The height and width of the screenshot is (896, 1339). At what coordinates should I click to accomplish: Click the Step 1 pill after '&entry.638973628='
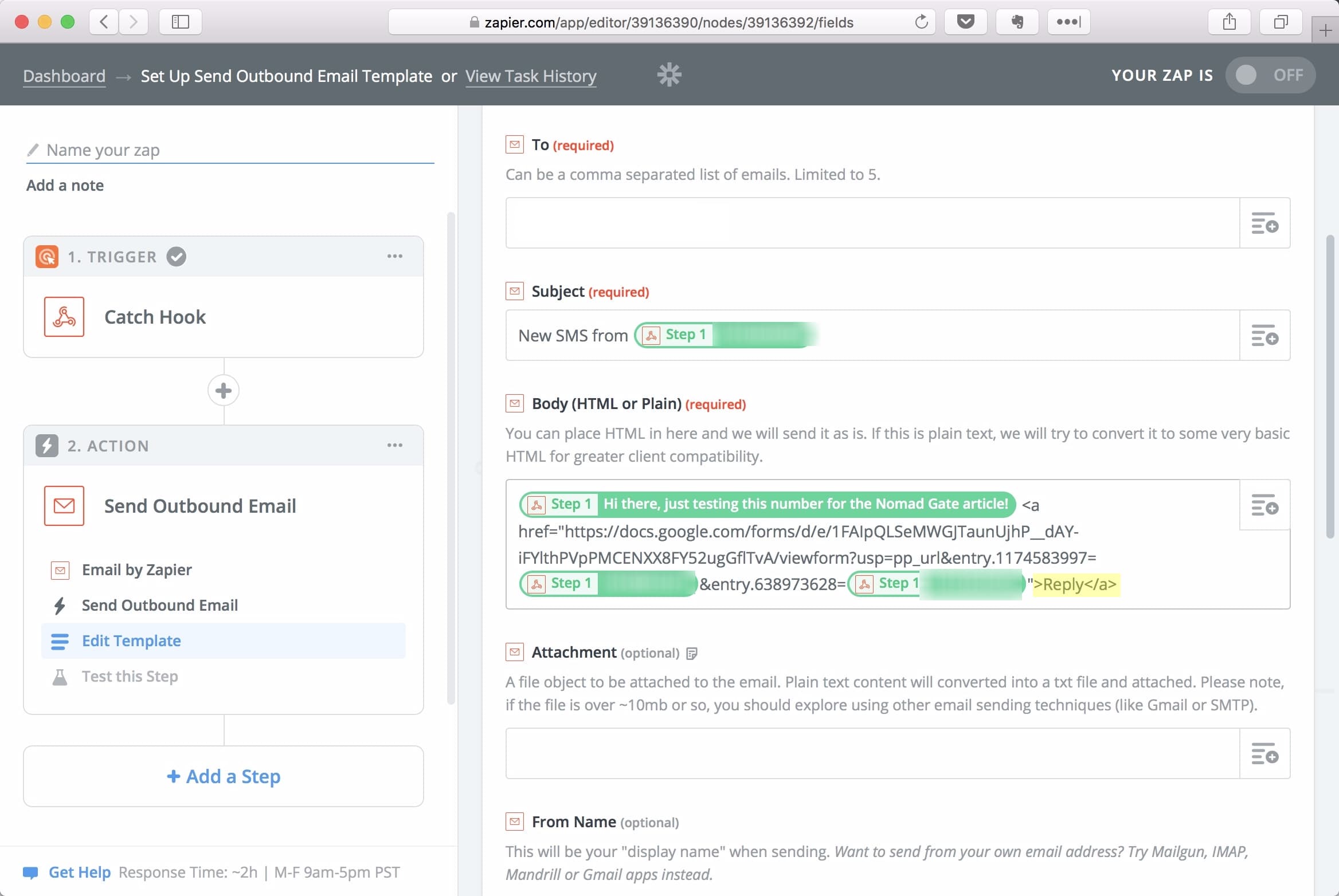[x=936, y=584]
